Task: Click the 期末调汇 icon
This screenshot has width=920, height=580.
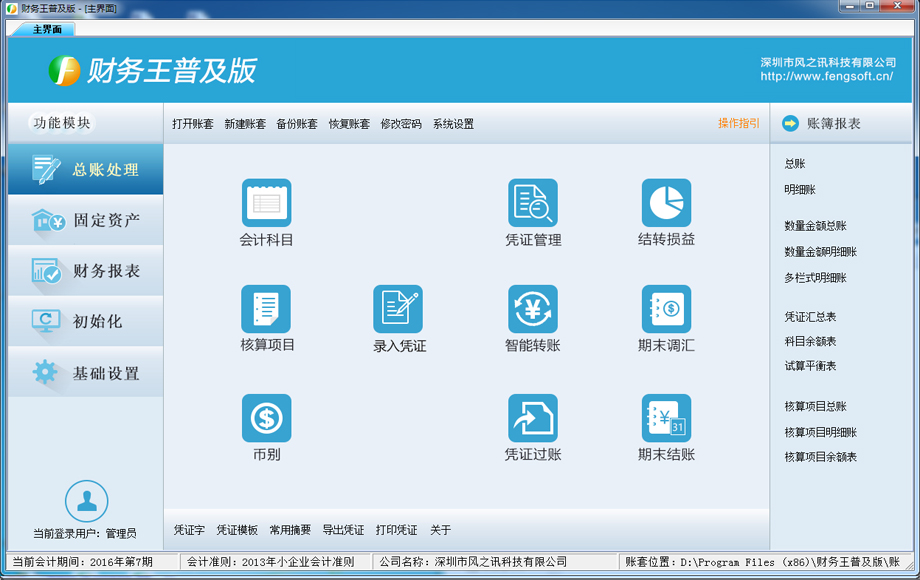Action: click(x=666, y=309)
